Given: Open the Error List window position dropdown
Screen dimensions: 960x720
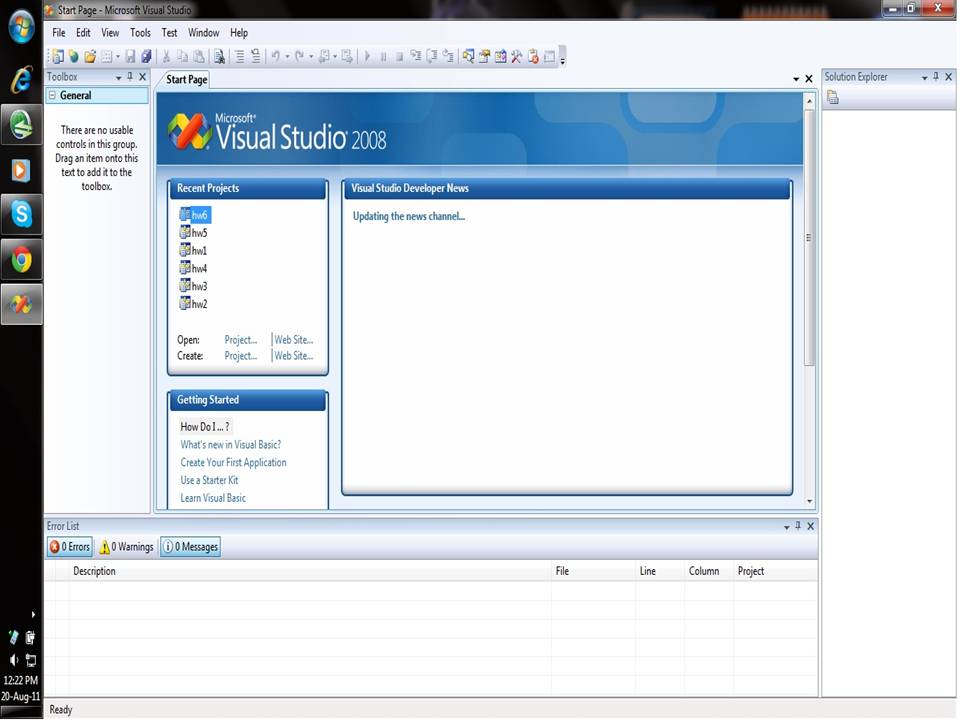Looking at the screenshot, I should click(787, 527).
